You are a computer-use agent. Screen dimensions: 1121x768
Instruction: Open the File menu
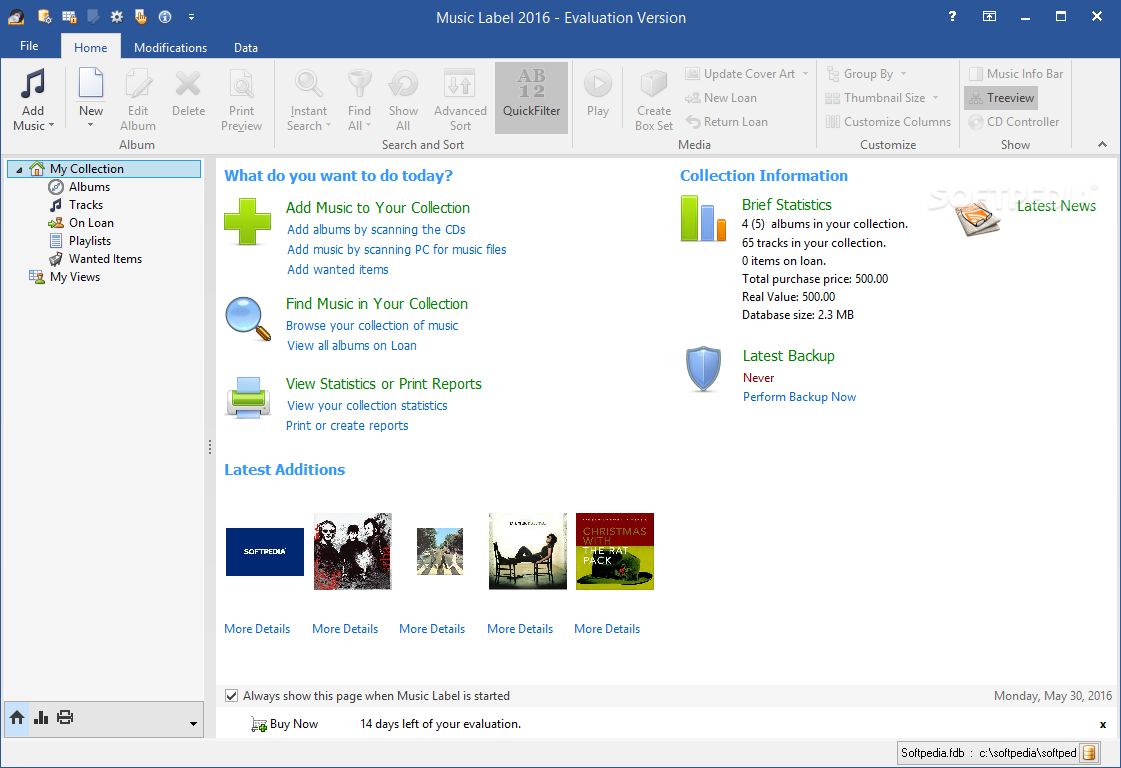pos(29,46)
